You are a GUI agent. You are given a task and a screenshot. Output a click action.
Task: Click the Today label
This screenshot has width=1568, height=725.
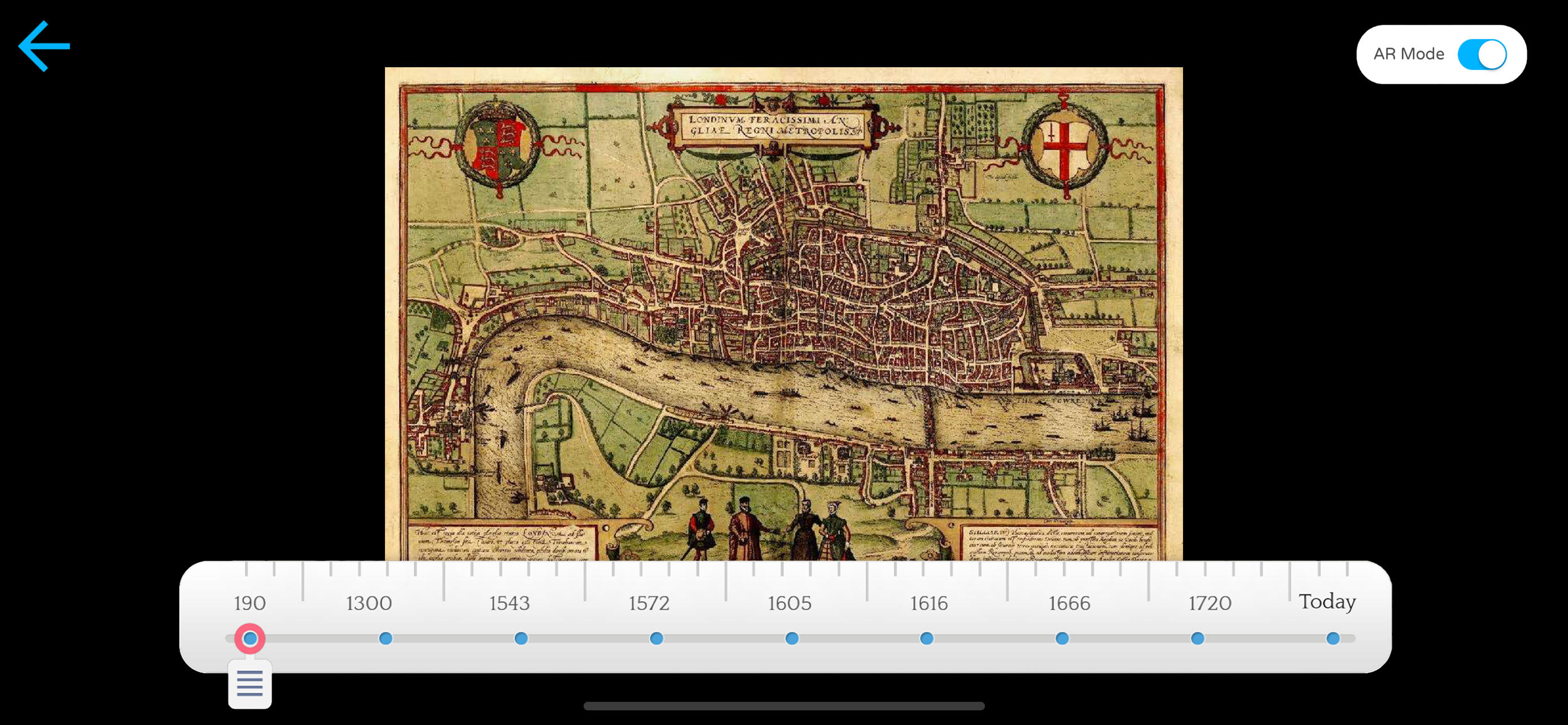pos(1327,602)
